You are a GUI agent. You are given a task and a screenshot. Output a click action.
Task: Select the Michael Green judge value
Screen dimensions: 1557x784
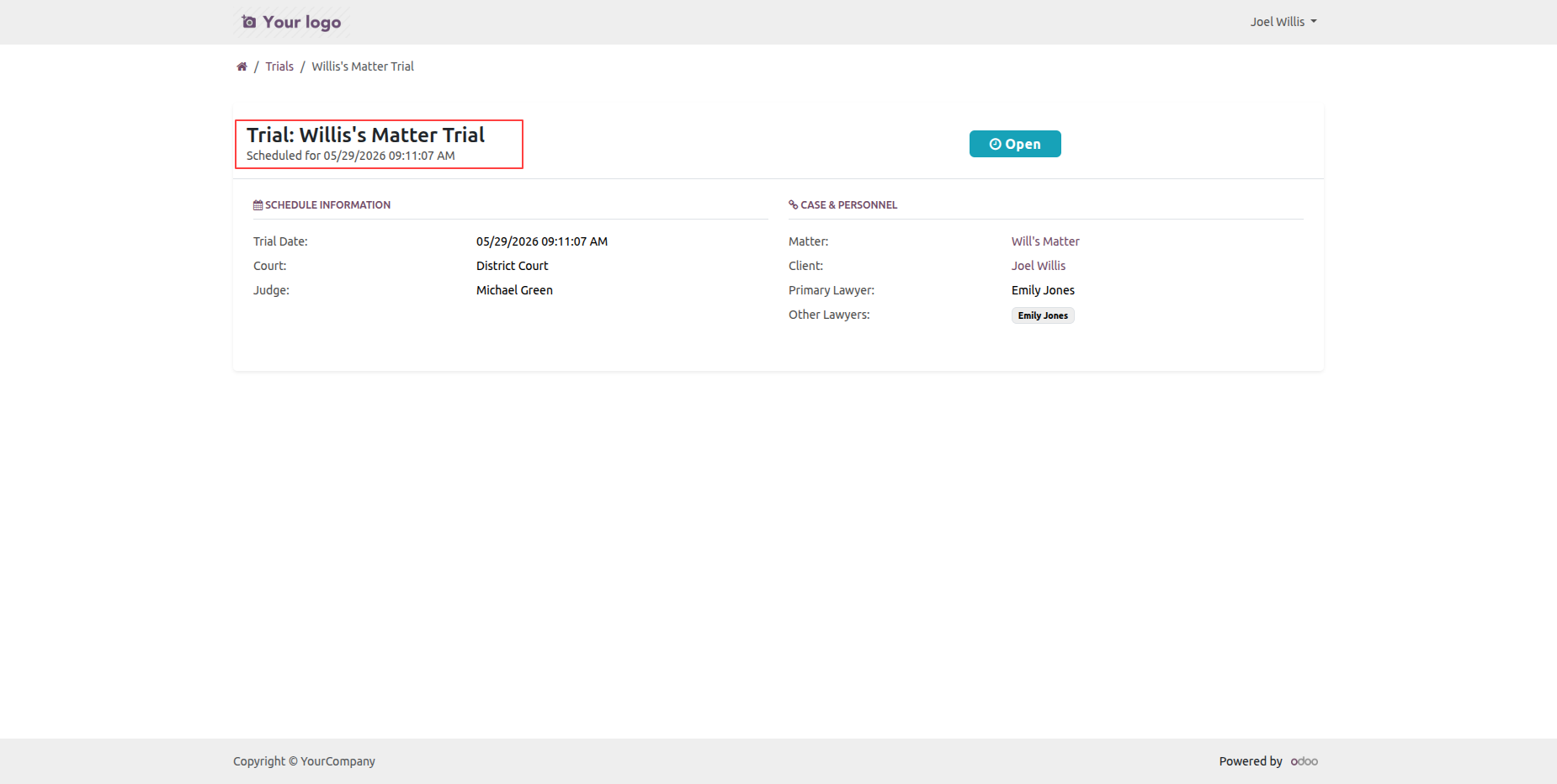(514, 290)
